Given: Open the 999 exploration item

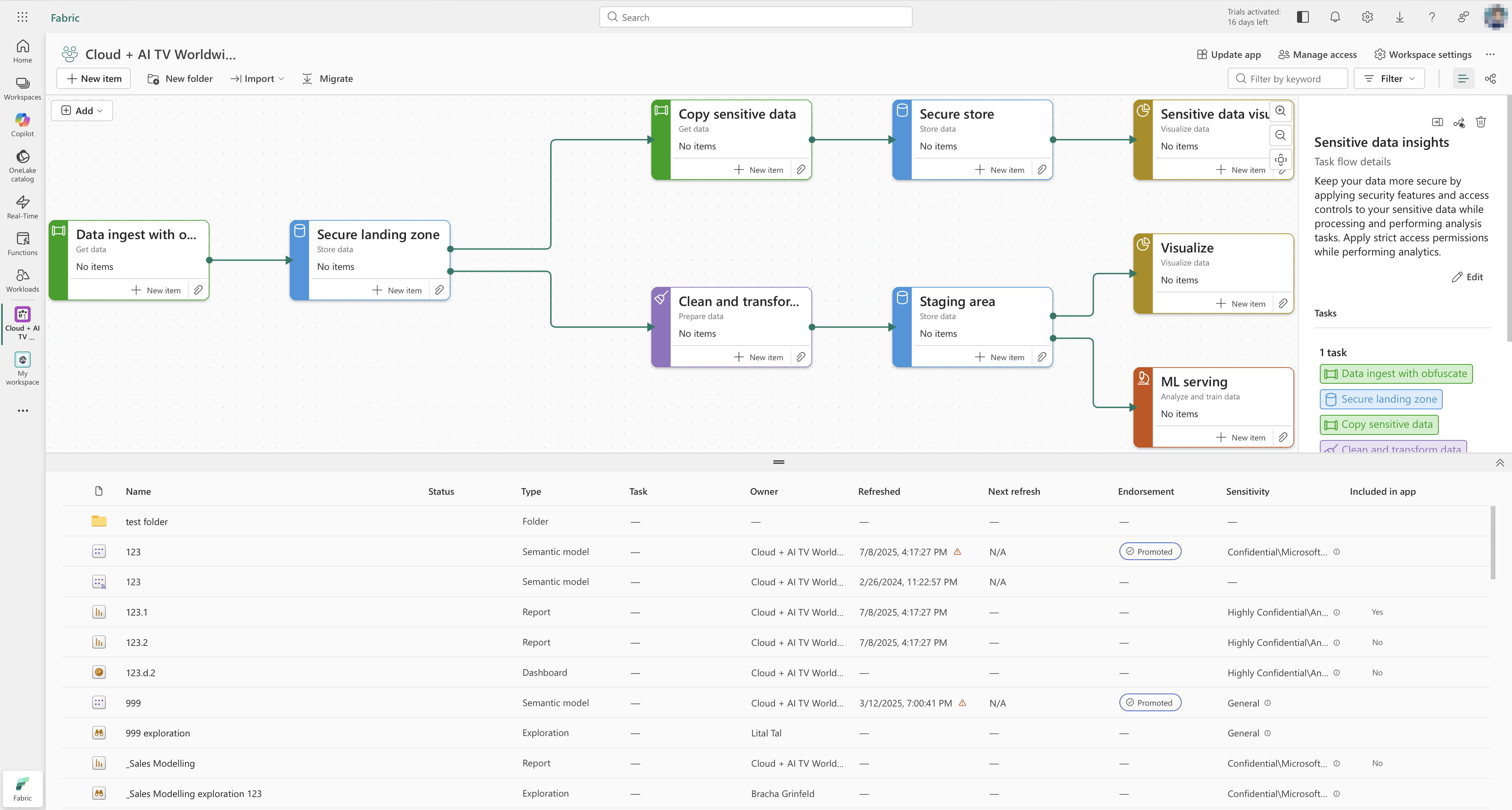Looking at the screenshot, I should [157, 733].
